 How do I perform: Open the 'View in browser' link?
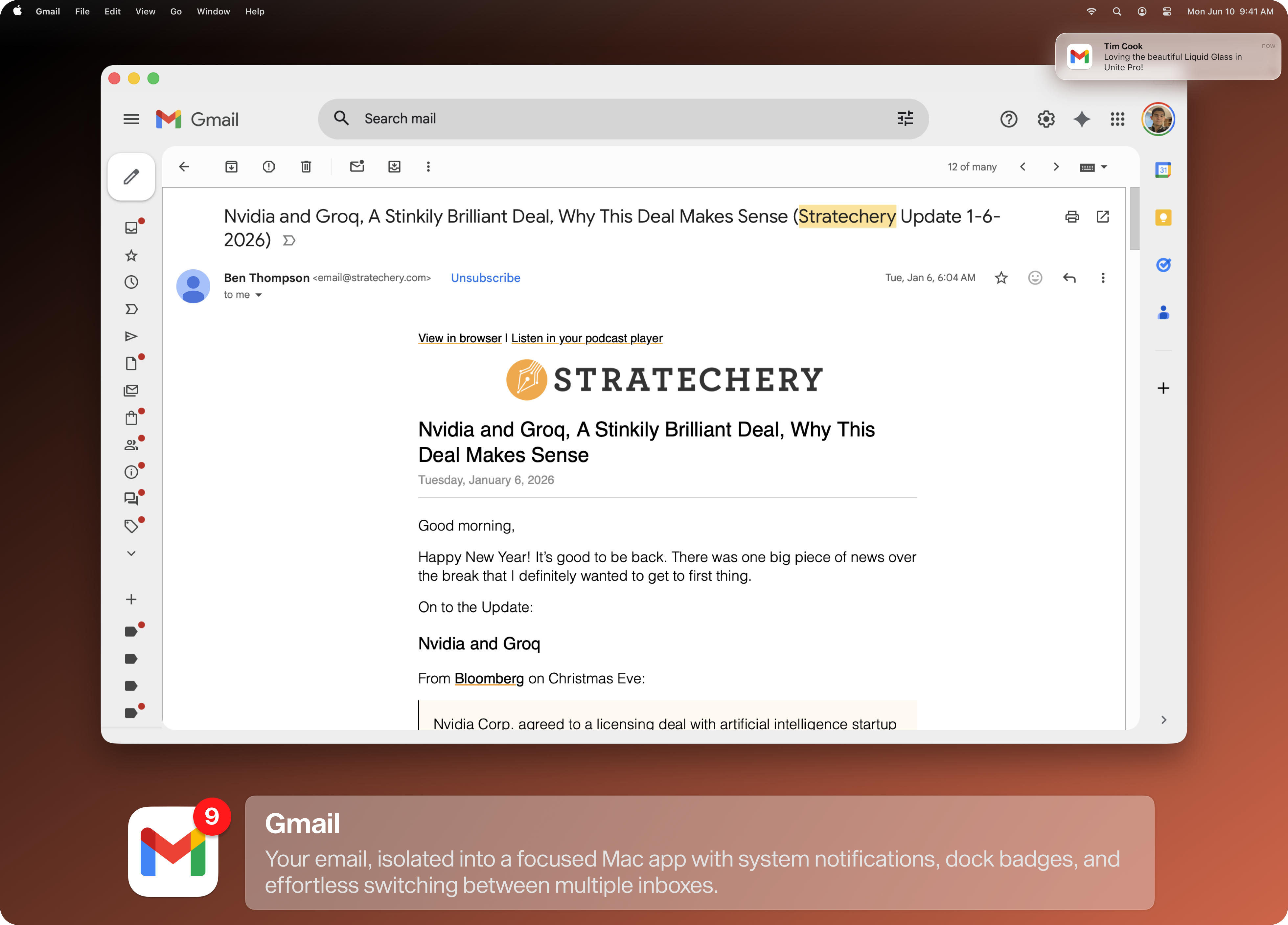pos(459,338)
